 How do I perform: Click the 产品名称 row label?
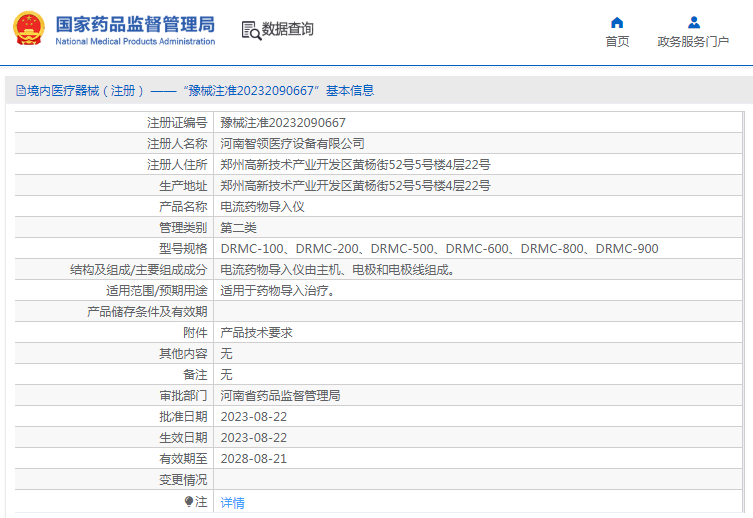(x=183, y=207)
